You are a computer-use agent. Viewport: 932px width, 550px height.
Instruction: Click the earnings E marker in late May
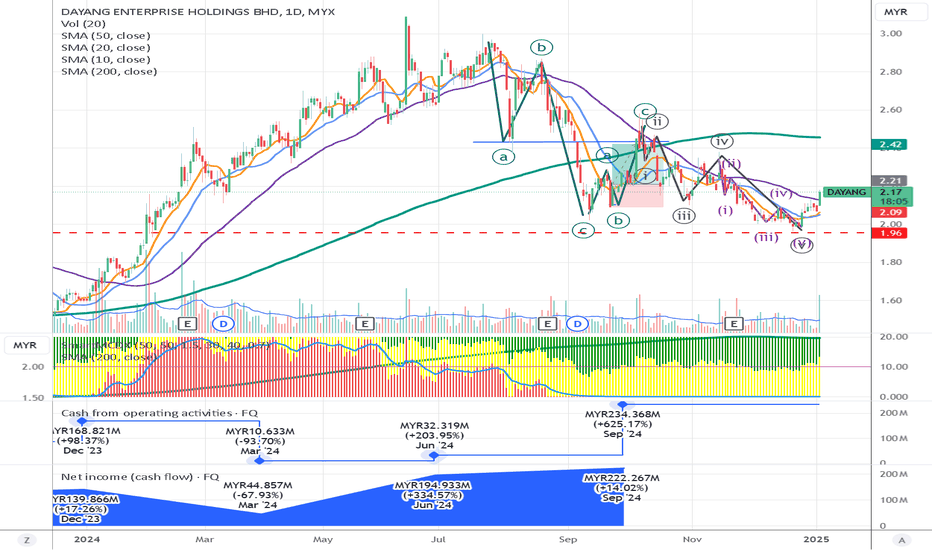click(x=364, y=323)
